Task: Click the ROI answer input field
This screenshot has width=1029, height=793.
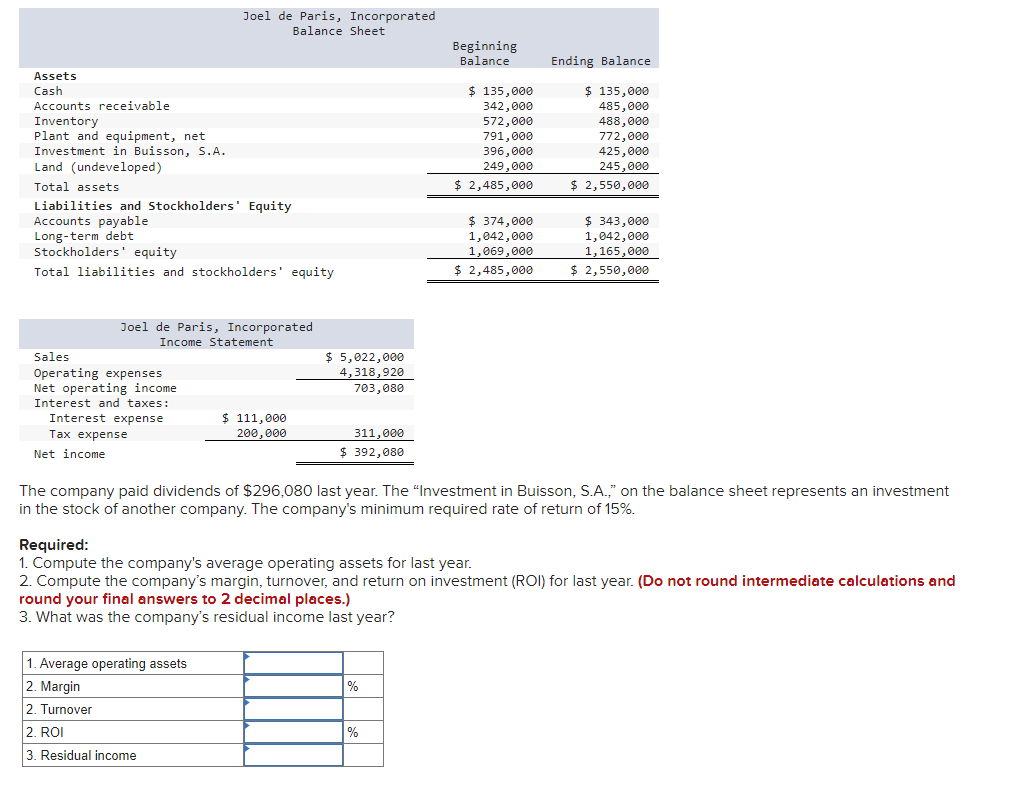Action: [293, 732]
